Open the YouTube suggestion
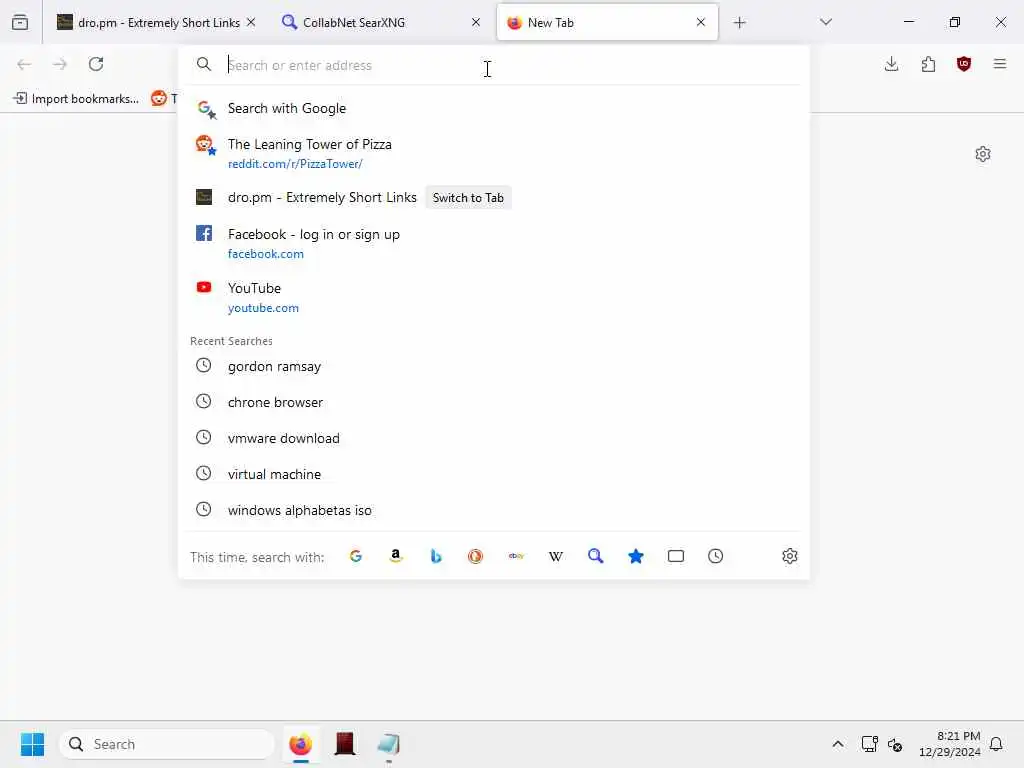1024x768 pixels. coord(494,297)
